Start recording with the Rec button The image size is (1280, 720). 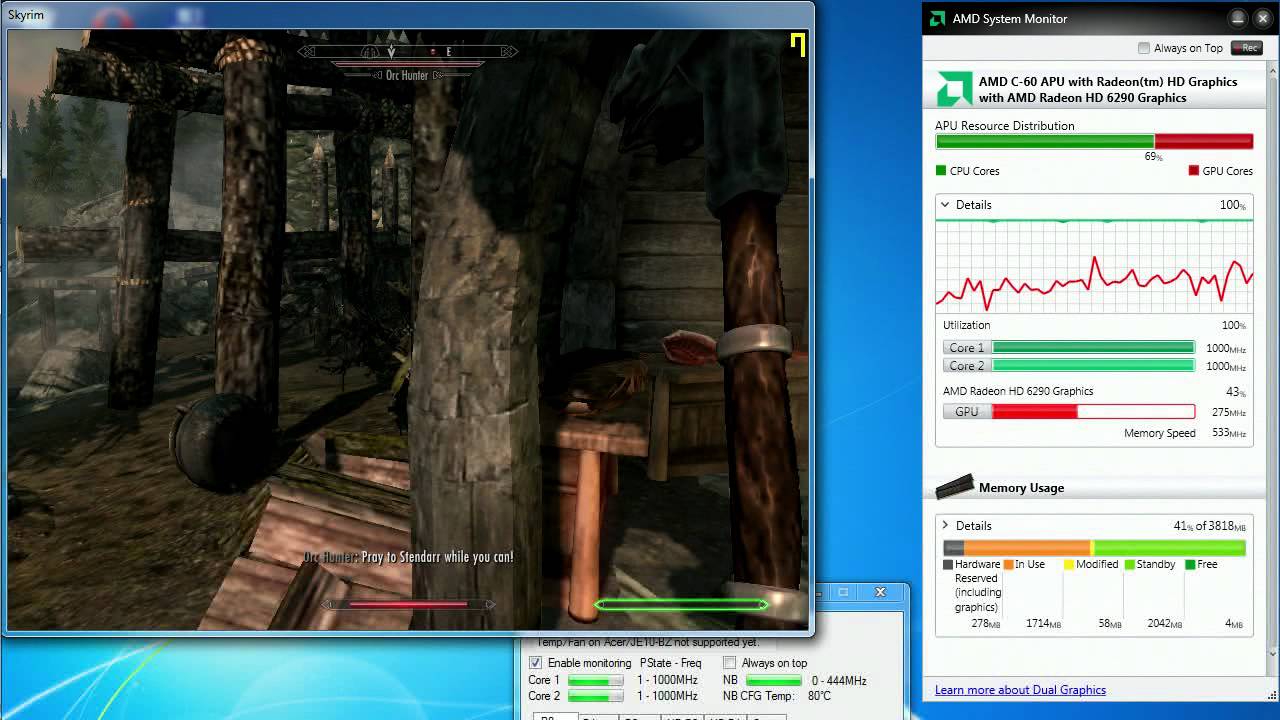pos(1246,48)
